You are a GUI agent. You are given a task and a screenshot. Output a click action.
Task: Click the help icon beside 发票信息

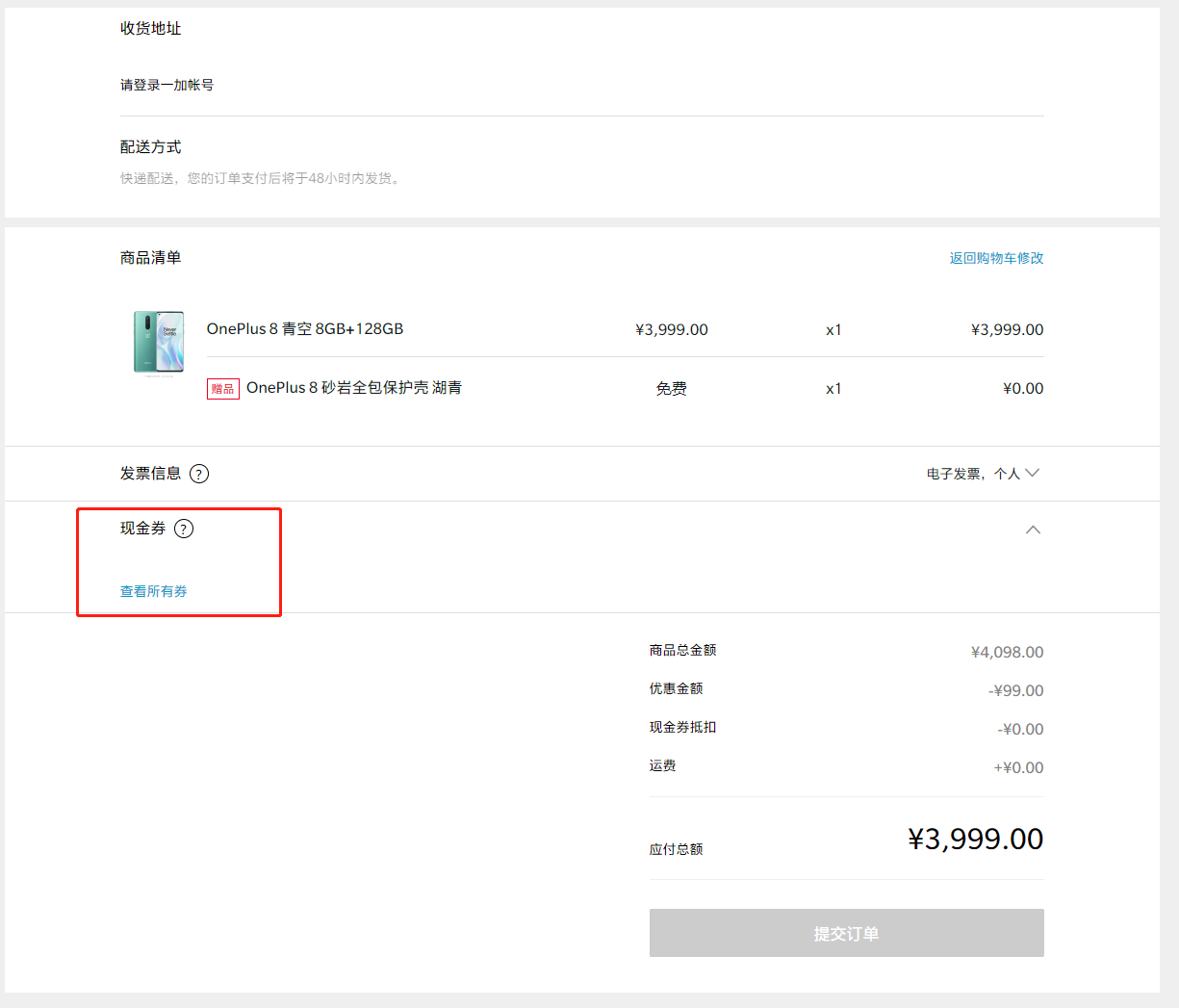[x=199, y=474]
